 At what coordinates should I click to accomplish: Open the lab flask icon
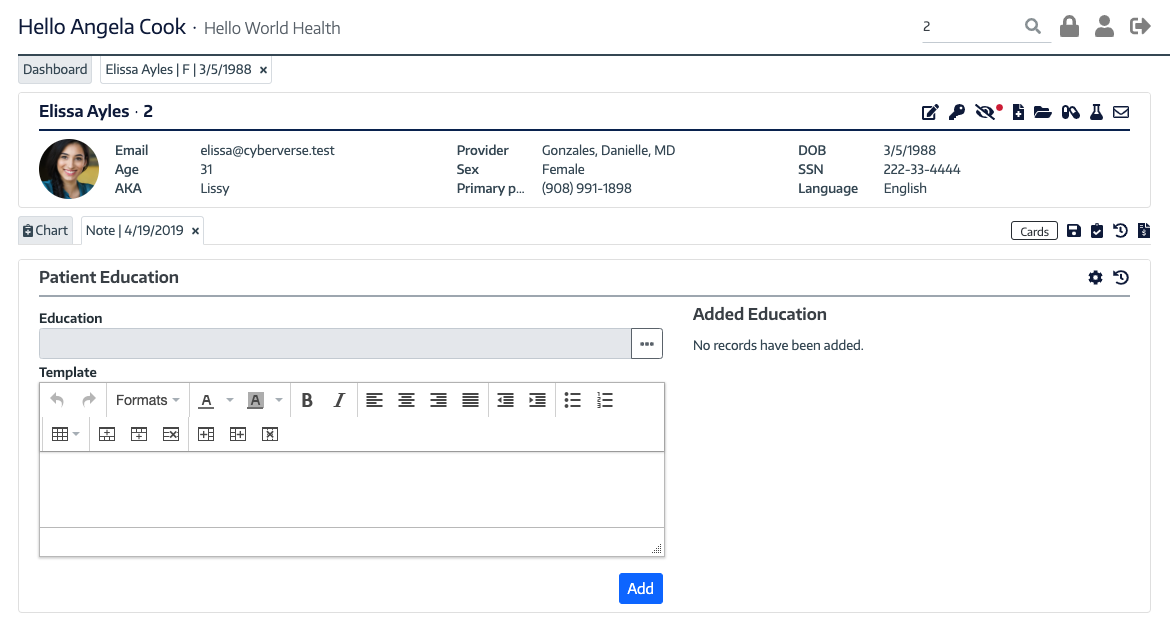1096,112
